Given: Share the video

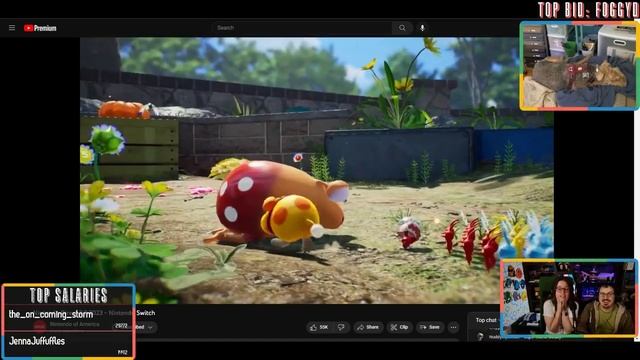Looking at the screenshot, I should 368,327.
